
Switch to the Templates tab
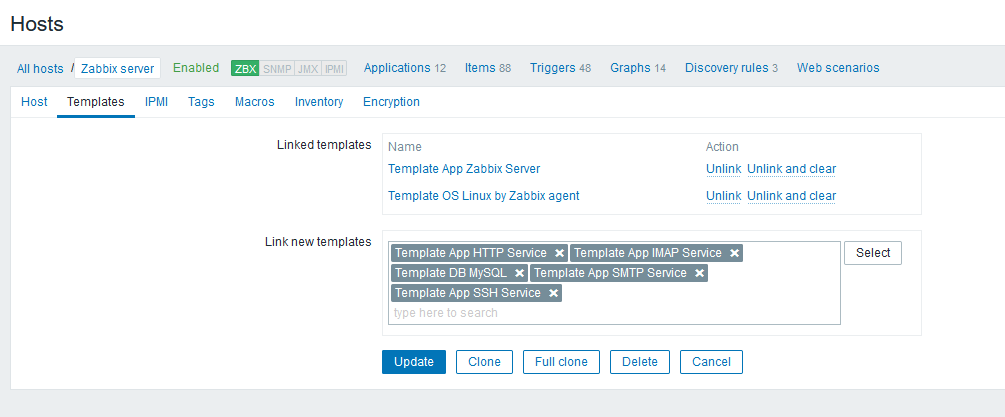tap(96, 102)
